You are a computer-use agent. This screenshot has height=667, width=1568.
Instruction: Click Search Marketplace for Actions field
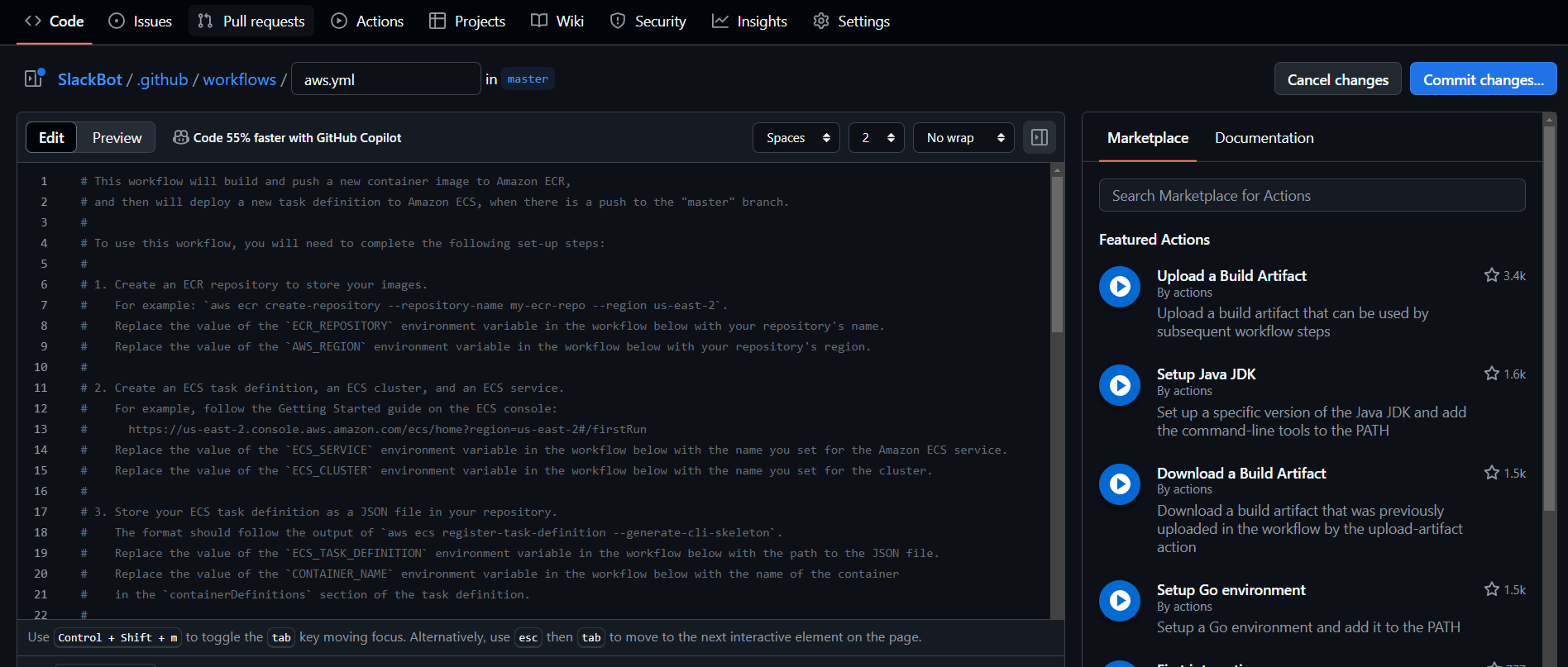pyautogui.click(x=1312, y=195)
